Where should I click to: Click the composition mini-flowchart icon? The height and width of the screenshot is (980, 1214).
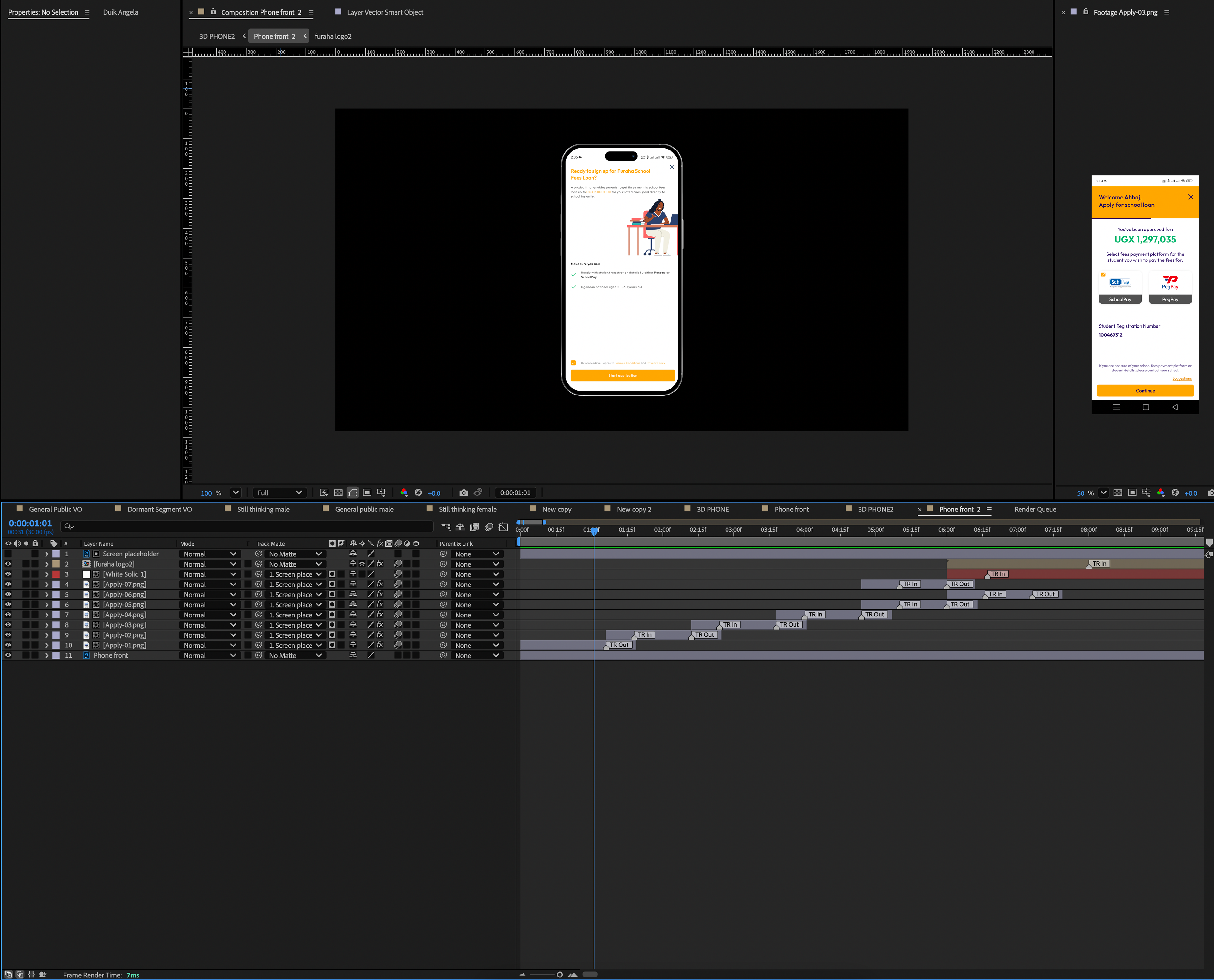[446, 527]
